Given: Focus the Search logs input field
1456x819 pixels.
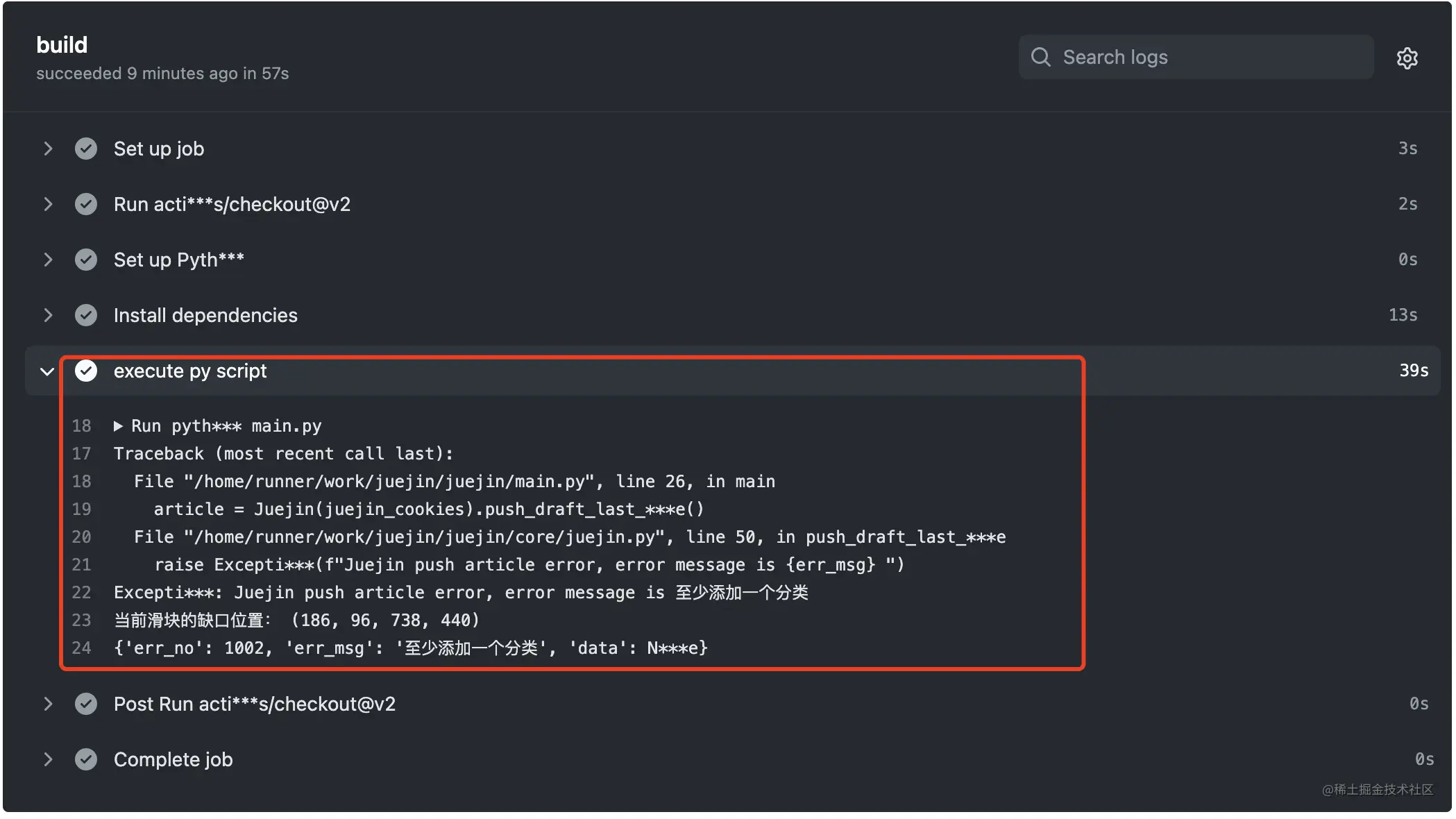Looking at the screenshot, I should coord(1196,57).
